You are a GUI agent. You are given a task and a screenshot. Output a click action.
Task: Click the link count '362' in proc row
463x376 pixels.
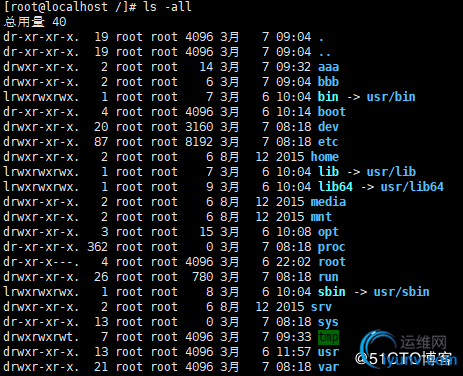pos(98,247)
